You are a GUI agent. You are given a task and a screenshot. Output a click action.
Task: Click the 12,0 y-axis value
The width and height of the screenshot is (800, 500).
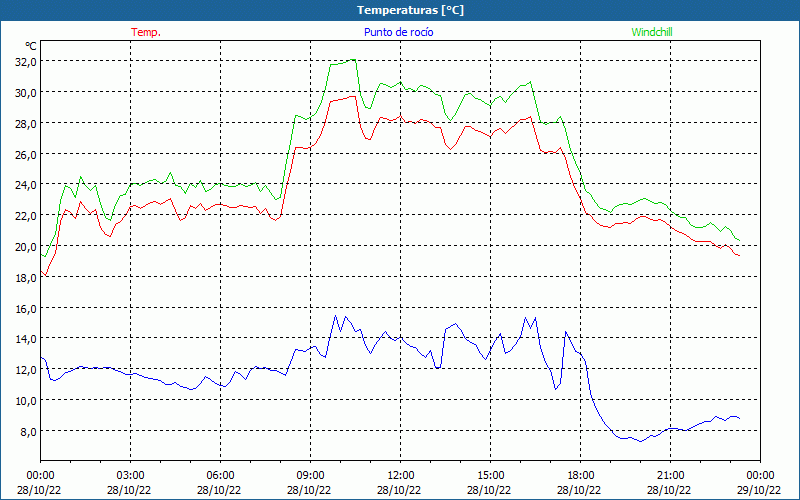pyautogui.click(x=26, y=369)
